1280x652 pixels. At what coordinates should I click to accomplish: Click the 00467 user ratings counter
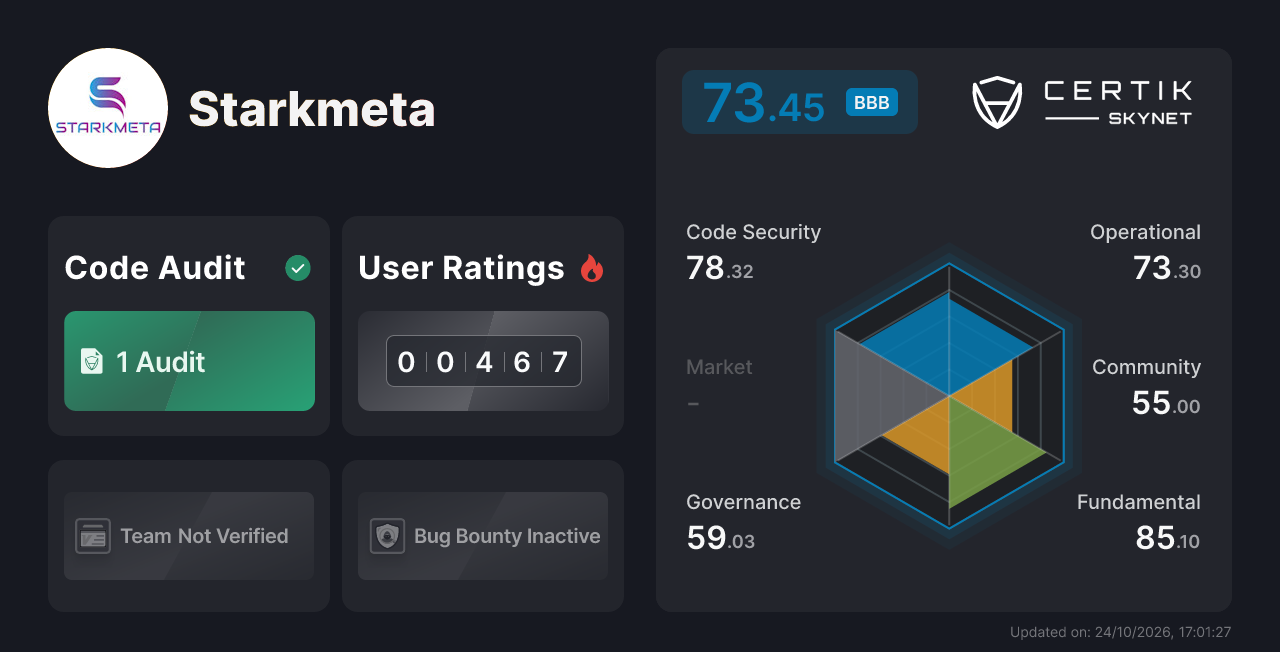484,361
